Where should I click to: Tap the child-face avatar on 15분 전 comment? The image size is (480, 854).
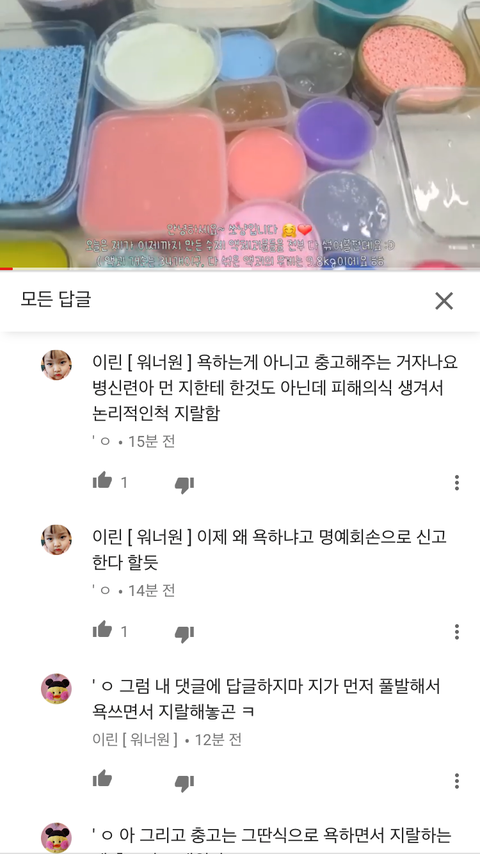[56, 365]
